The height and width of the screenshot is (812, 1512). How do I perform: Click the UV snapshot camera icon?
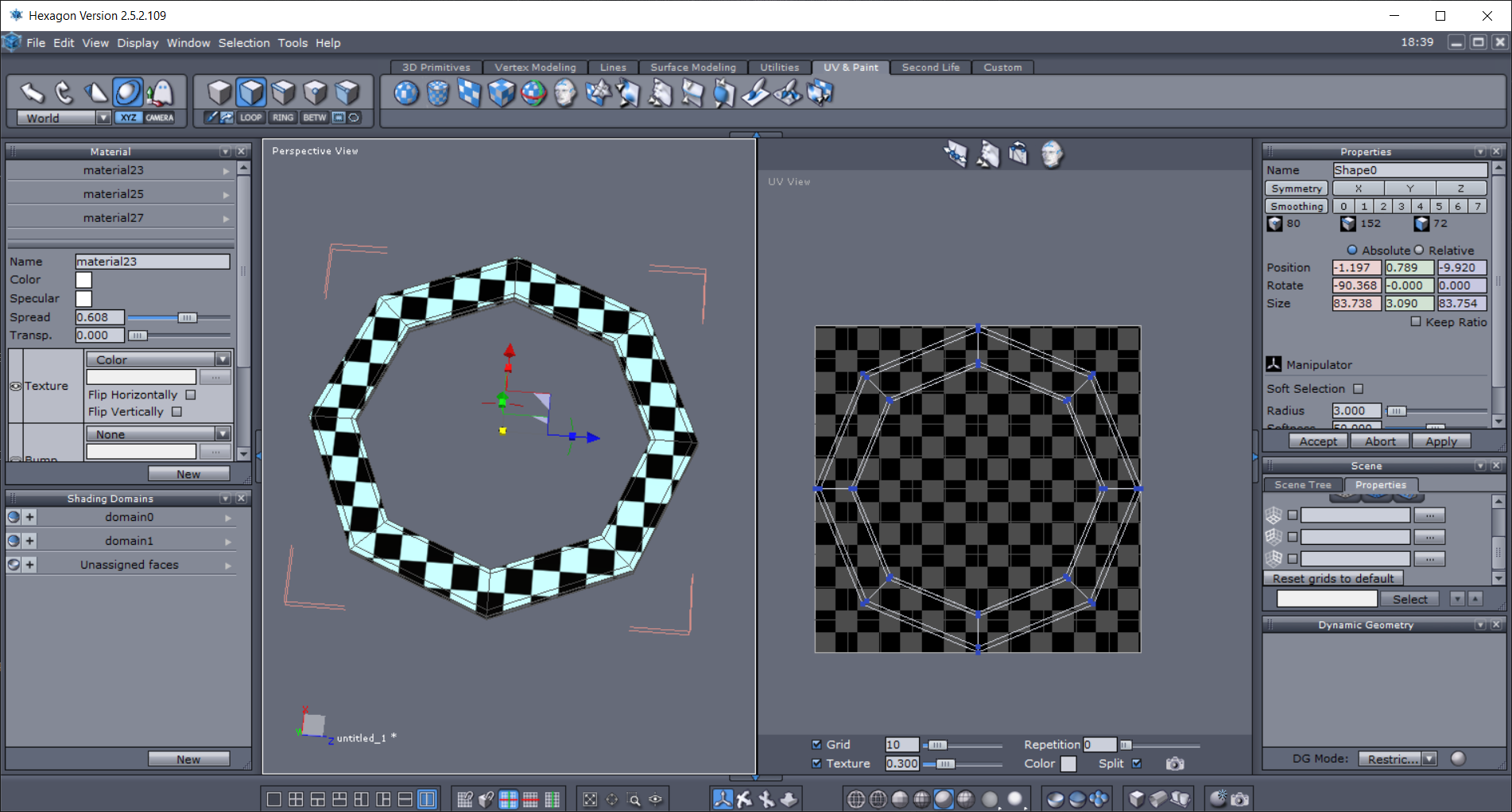[x=1174, y=763]
